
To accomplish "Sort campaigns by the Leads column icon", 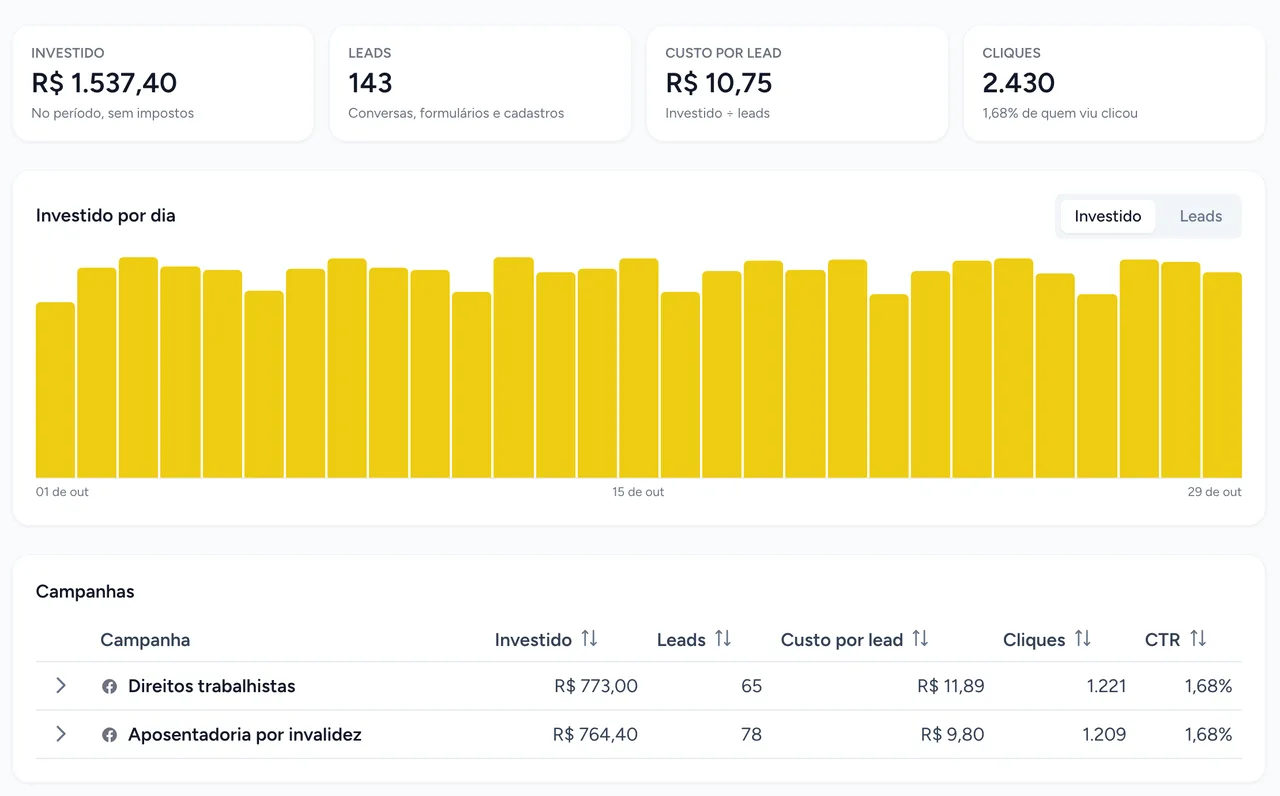I will click(x=723, y=639).
